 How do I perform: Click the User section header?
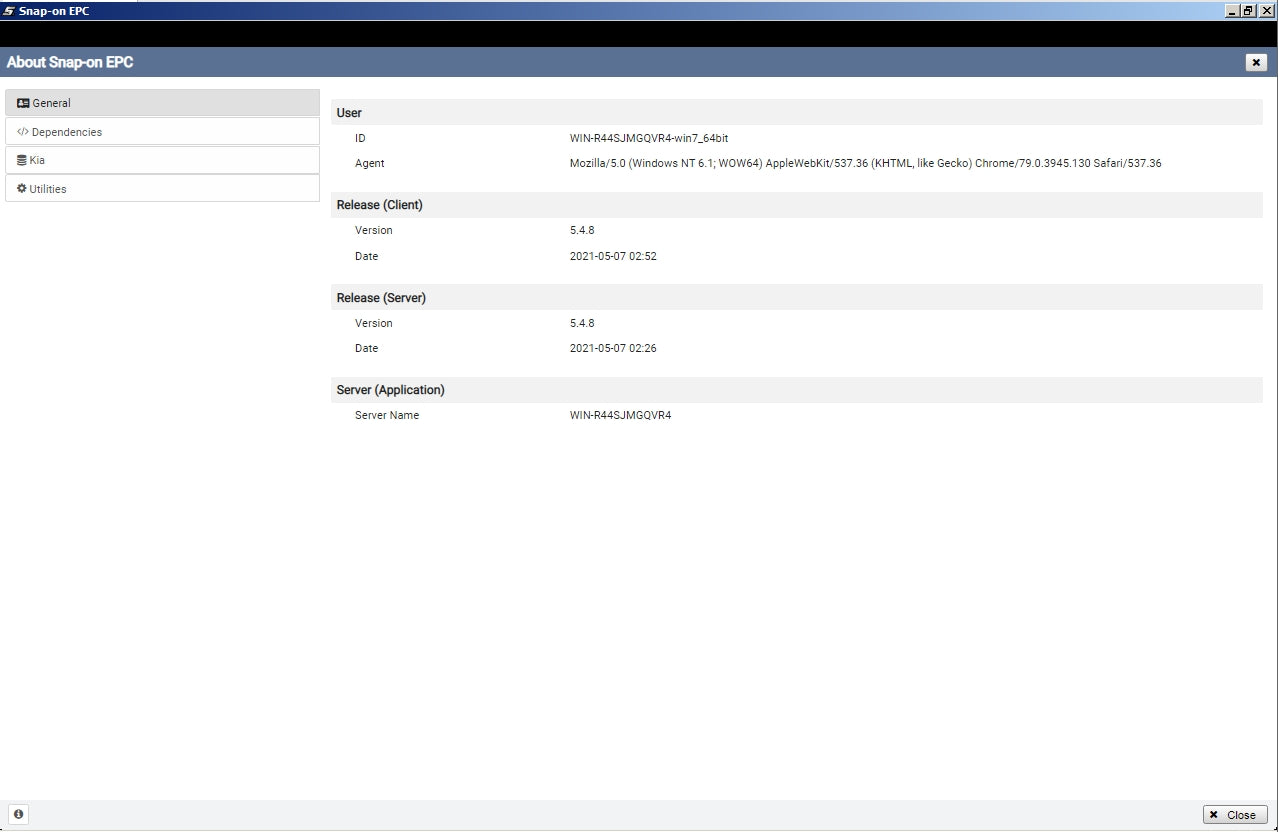pos(349,113)
